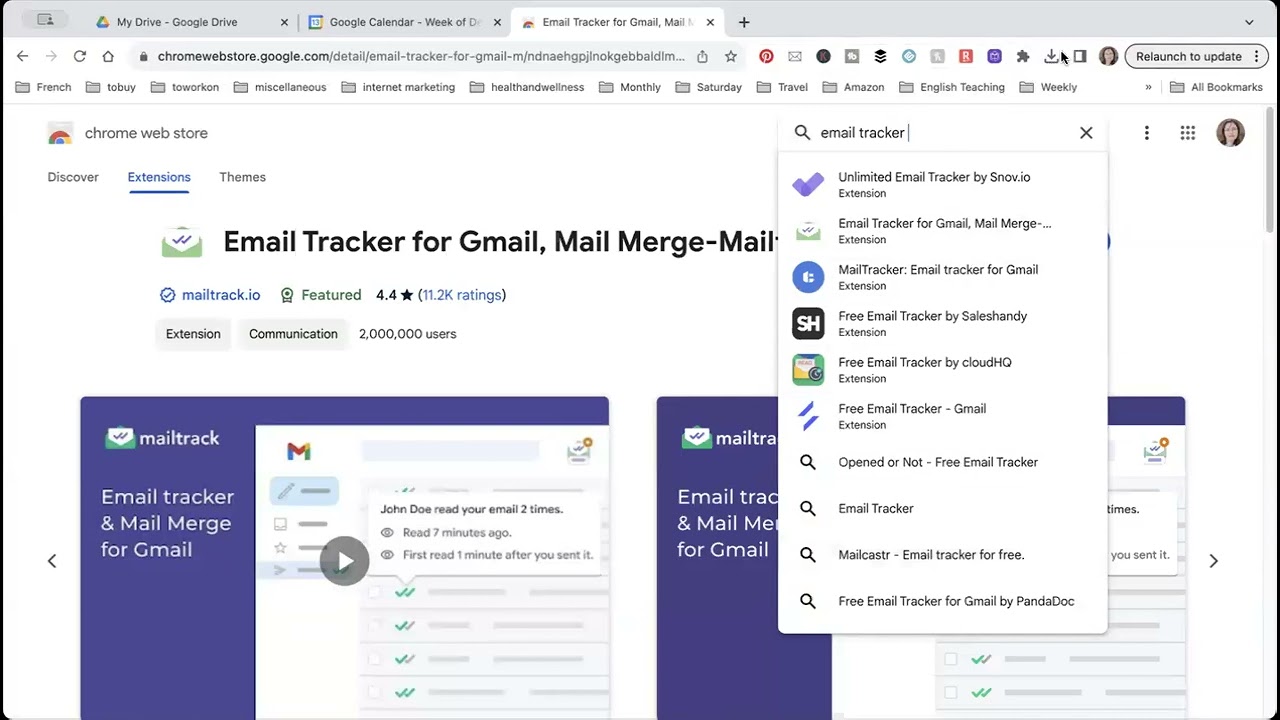Open the French bookmarks folder
This screenshot has width=1280, height=720.
coord(44,87)
